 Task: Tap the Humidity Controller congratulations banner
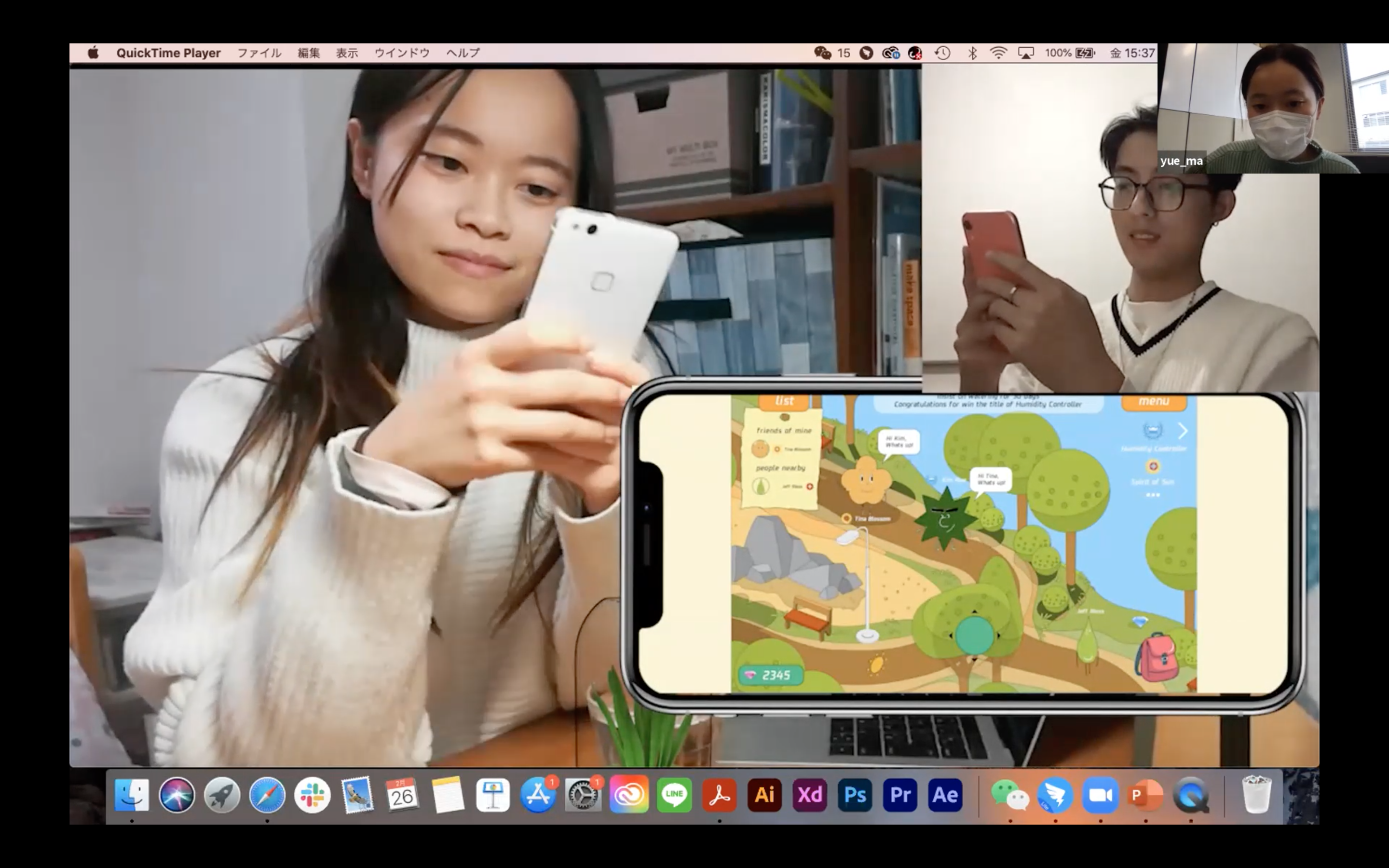pyautogui.click(x=988, y=403)
